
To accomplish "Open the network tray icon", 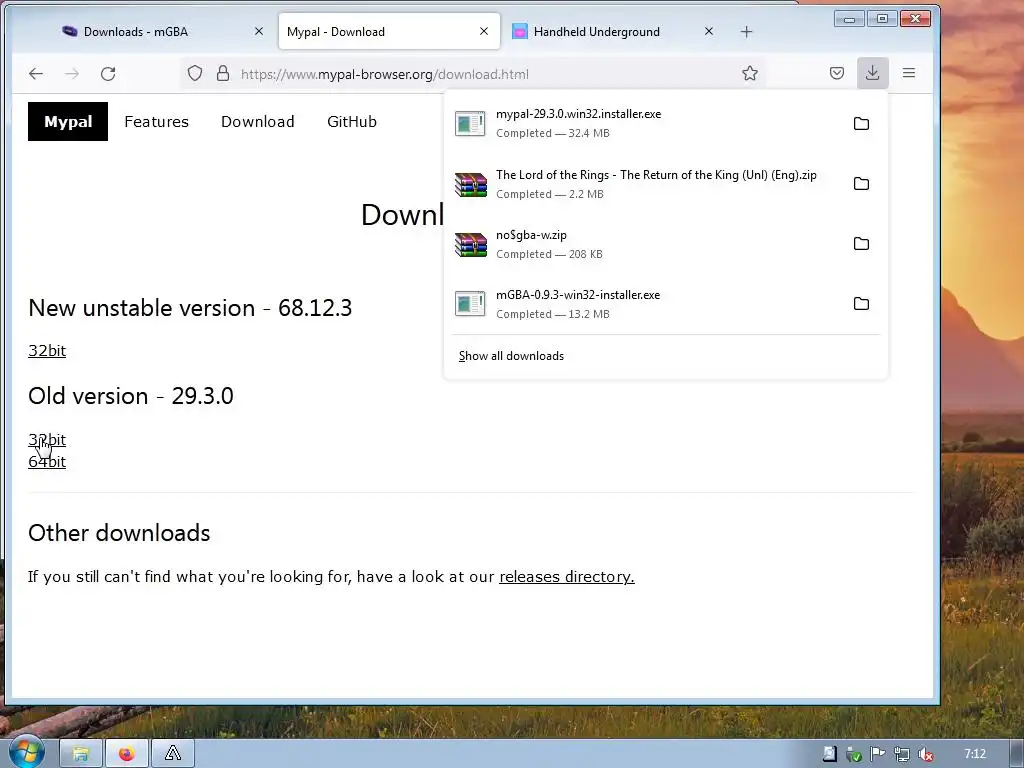I will (x=902, y=754).
